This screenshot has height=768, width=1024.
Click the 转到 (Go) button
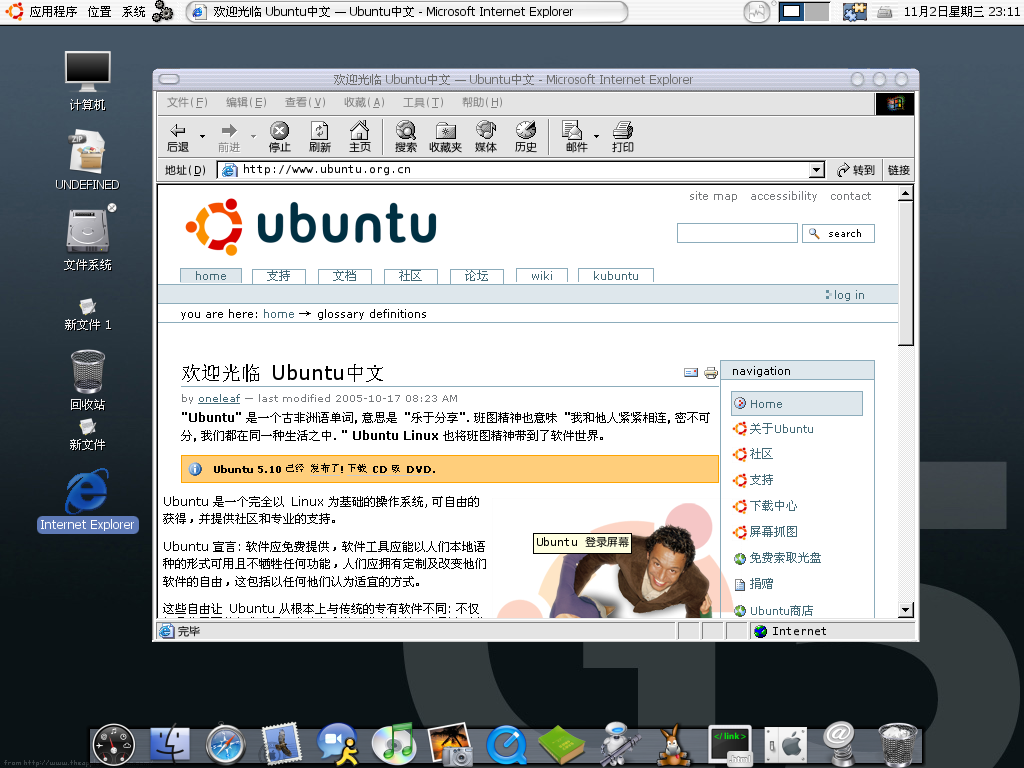coord(856,170)
